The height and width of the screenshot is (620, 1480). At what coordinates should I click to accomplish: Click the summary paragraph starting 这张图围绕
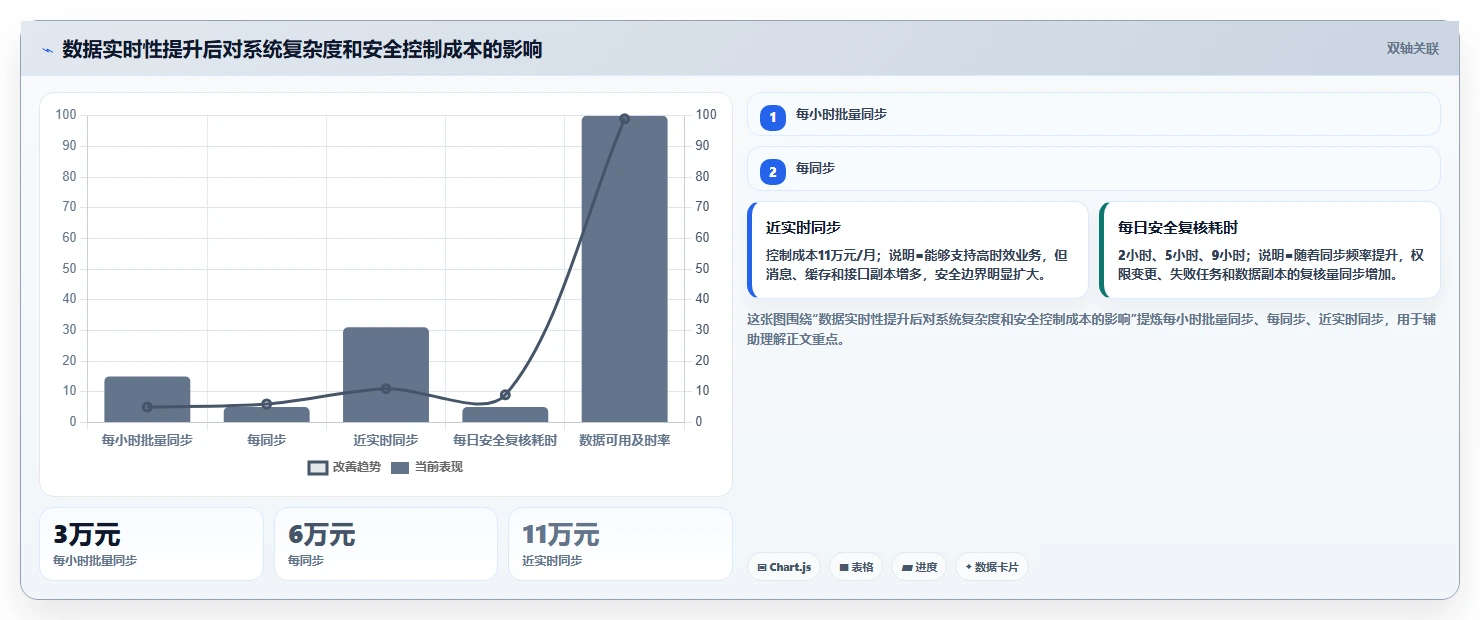click(x=1092, y=329)
